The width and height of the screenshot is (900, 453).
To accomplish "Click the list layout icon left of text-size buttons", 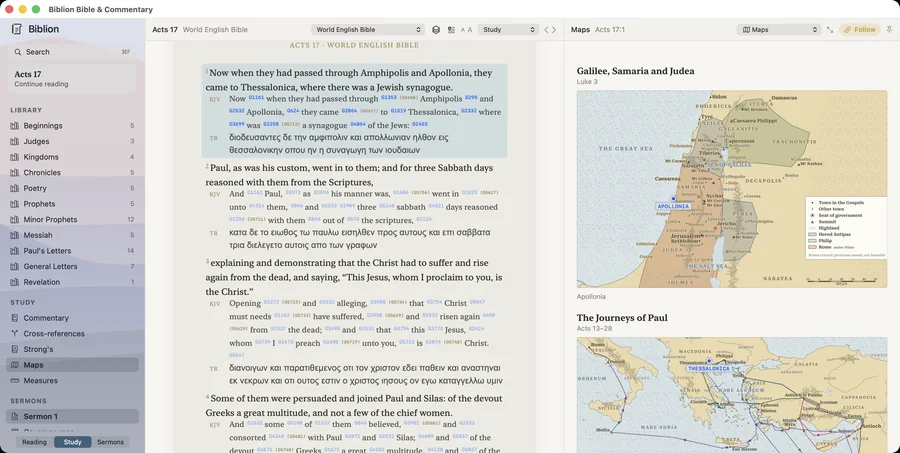I will point(451,30).
